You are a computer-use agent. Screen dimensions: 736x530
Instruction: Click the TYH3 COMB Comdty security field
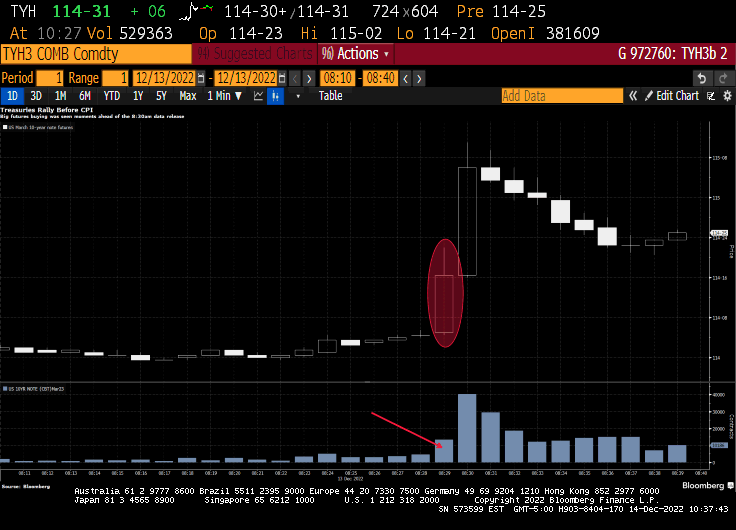[x=96, y=54]
